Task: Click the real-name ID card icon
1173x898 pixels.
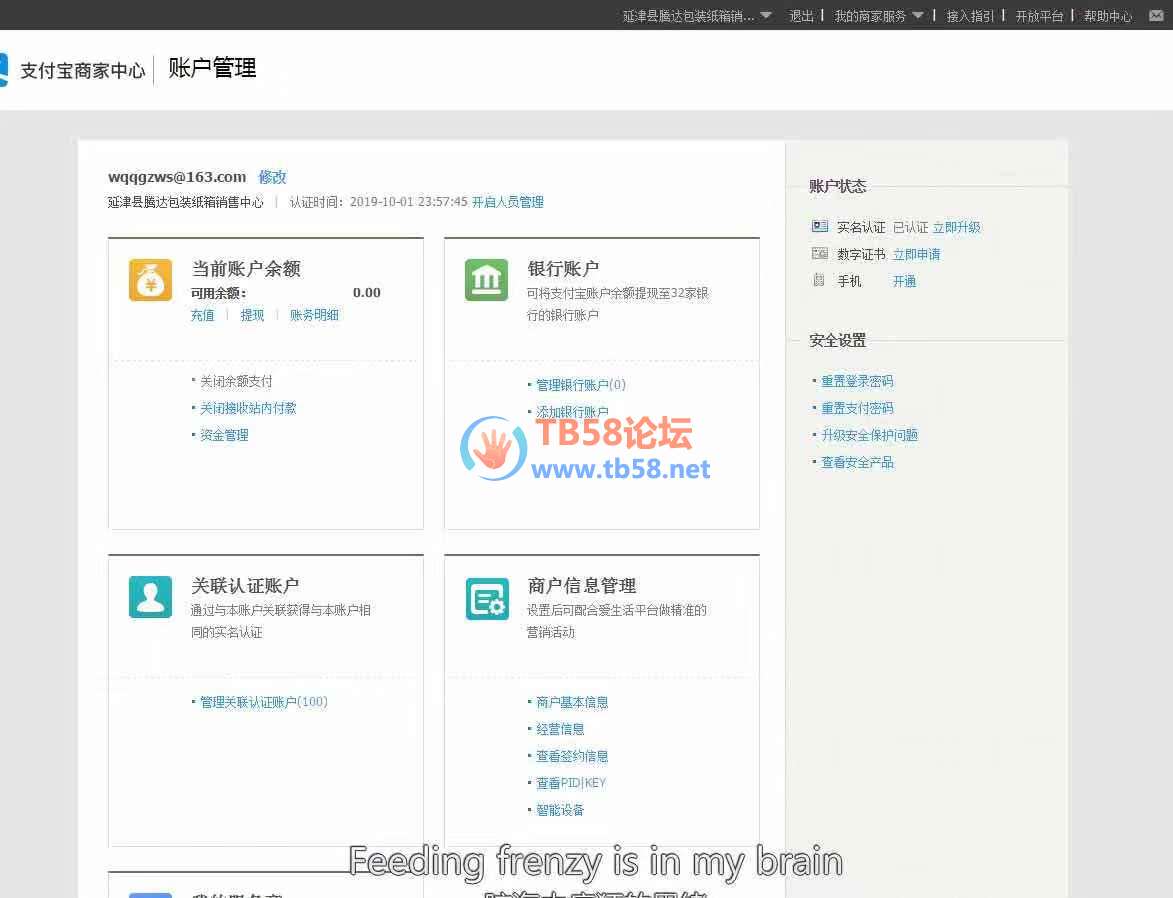Action: [820, 226]
